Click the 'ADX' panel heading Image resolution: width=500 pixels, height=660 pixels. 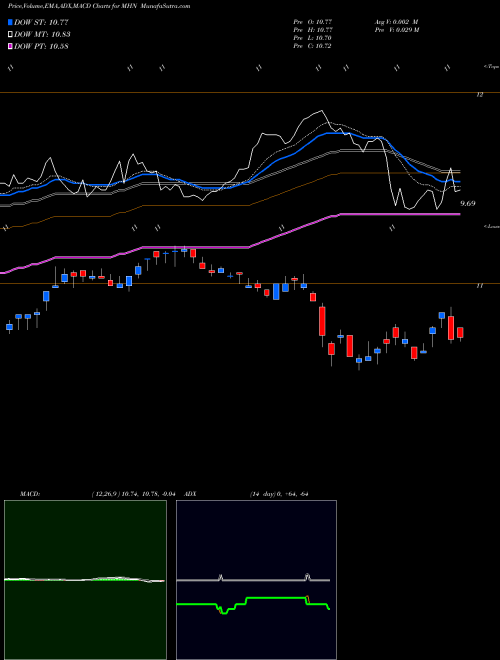tap(191, 494)
